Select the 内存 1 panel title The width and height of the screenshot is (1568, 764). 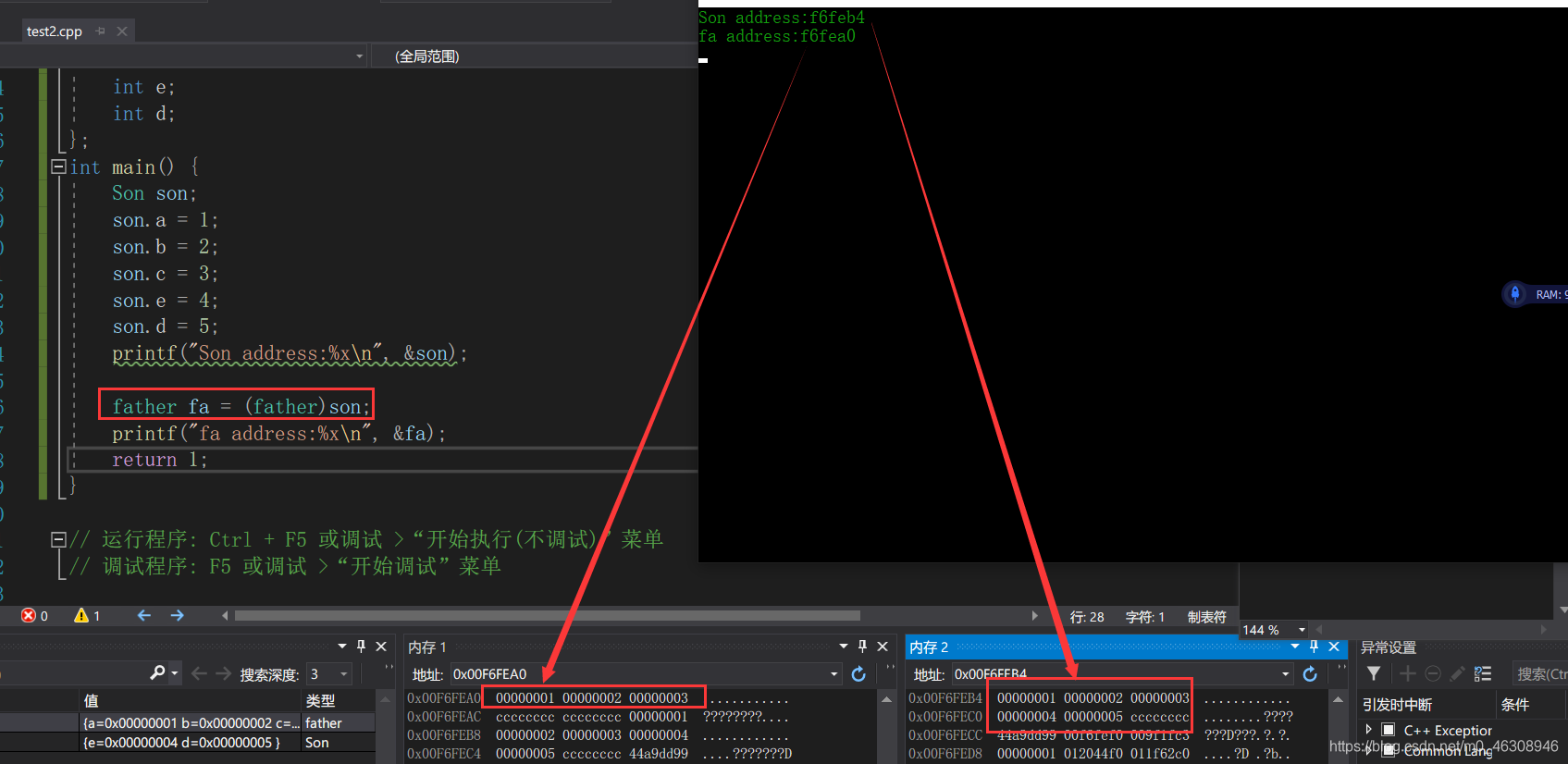pyautogui.click(x=427, y=647)
